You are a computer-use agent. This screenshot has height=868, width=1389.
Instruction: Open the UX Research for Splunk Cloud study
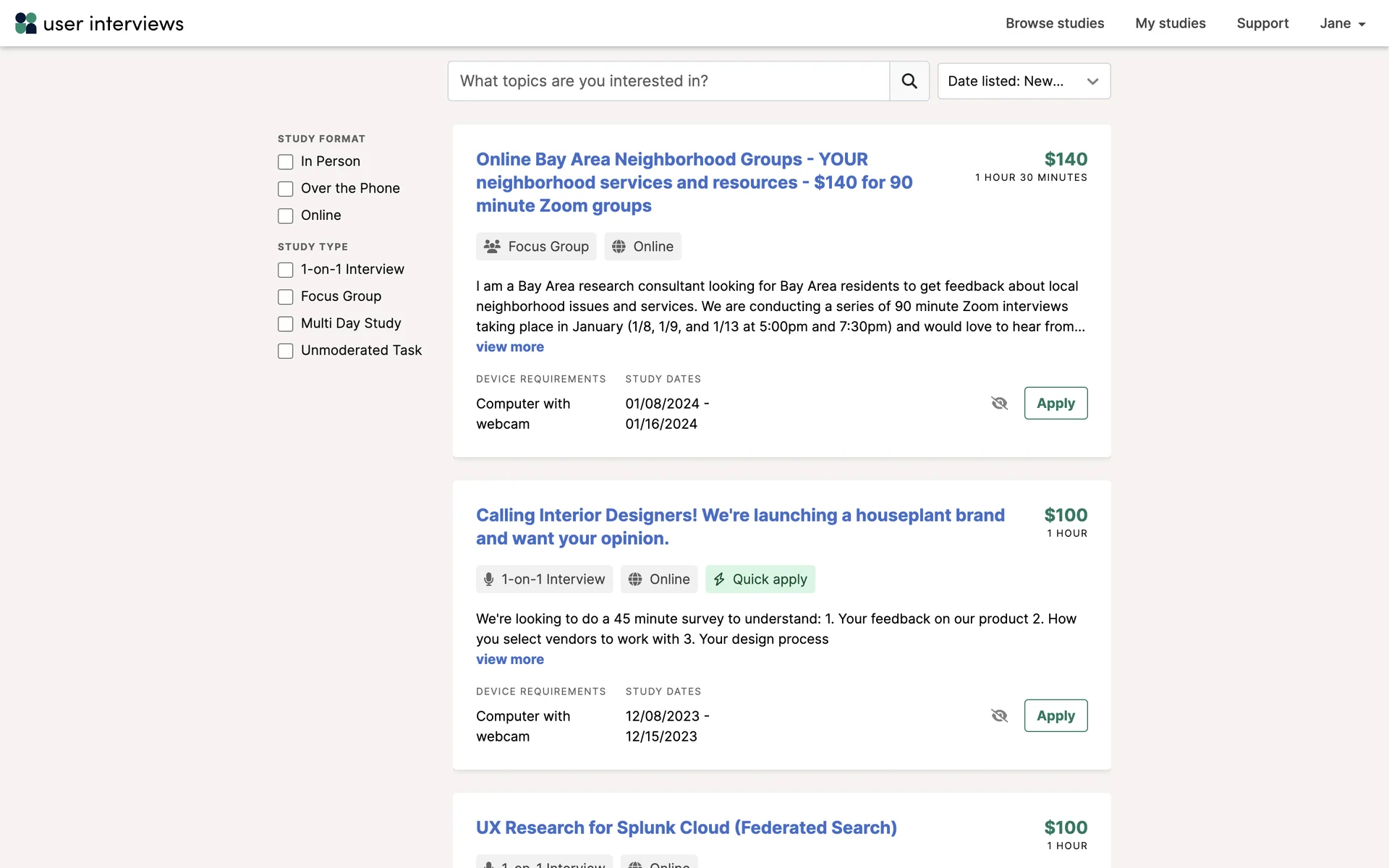pyautogui.click(x=686, y=827)
